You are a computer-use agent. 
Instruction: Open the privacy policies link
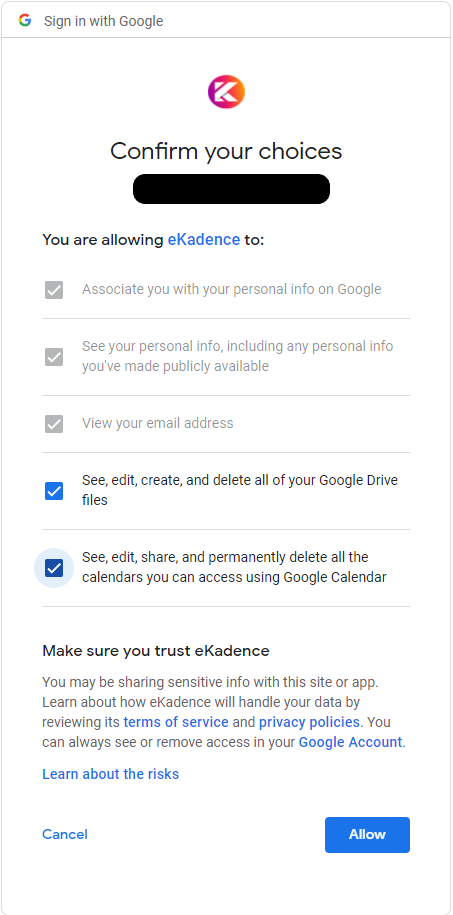point(309,722)
